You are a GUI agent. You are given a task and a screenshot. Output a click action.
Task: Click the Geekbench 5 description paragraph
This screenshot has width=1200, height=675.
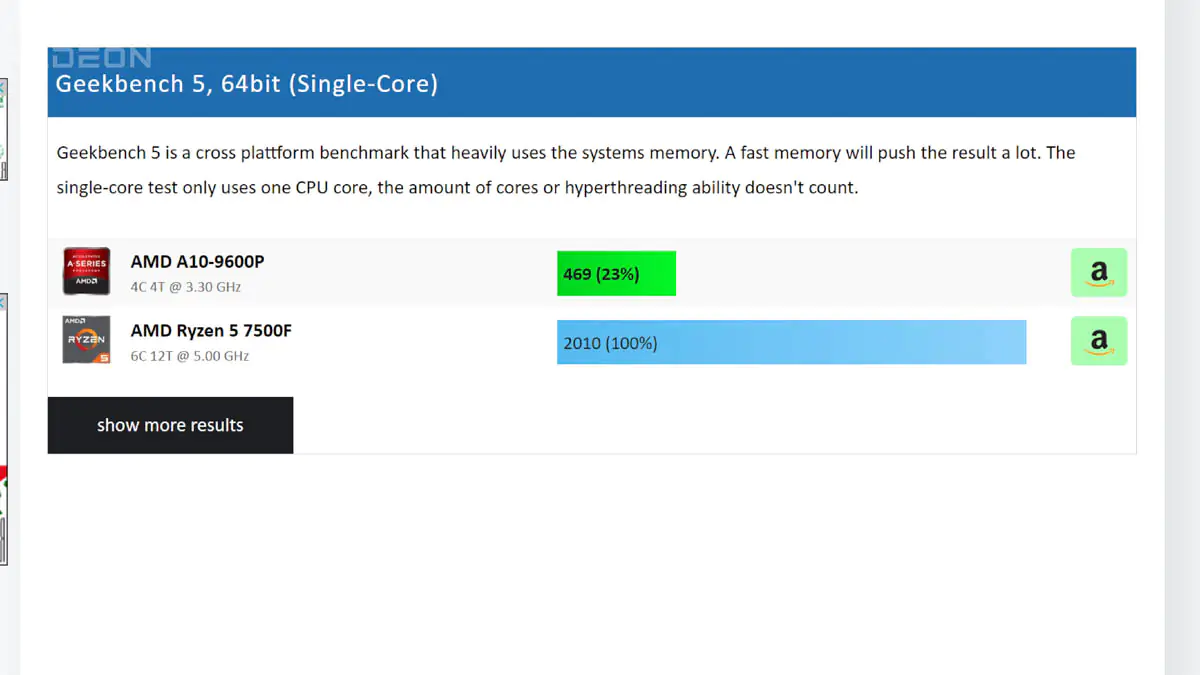coord(566,170)
